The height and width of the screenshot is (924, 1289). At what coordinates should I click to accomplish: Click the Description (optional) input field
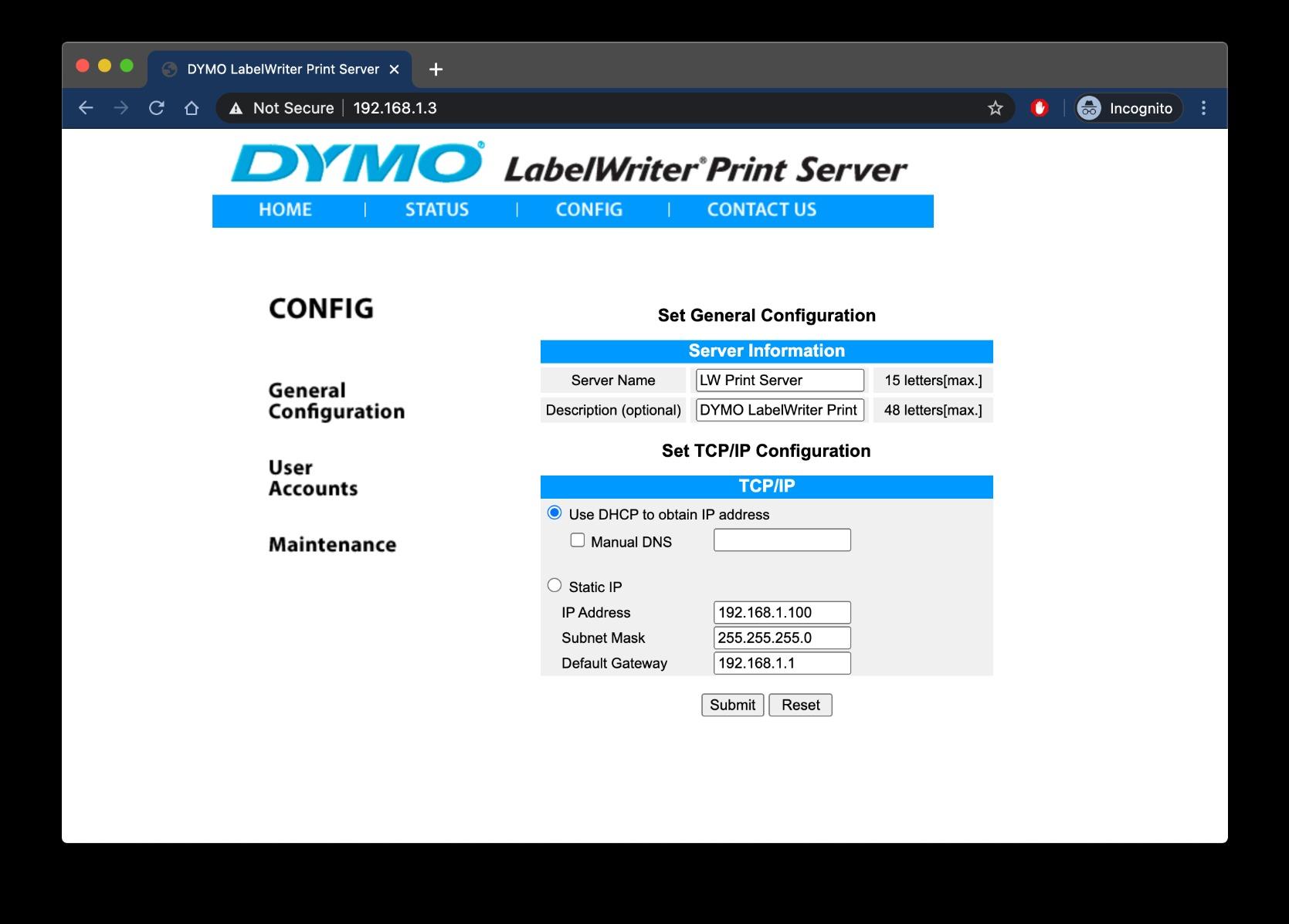click(780, 410)
